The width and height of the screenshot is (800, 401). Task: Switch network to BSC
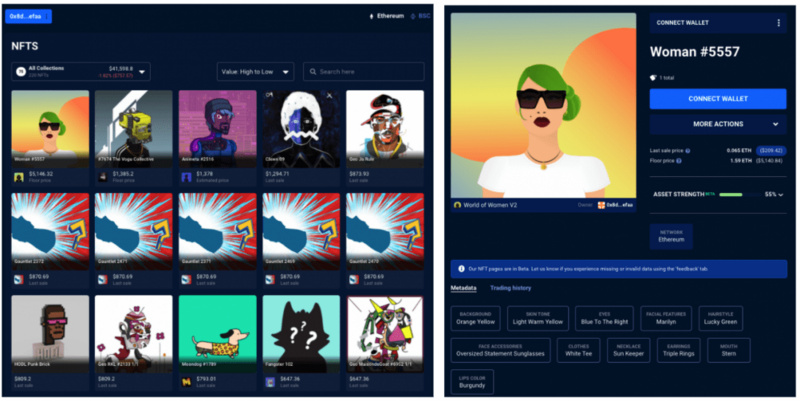click(420, 16)
